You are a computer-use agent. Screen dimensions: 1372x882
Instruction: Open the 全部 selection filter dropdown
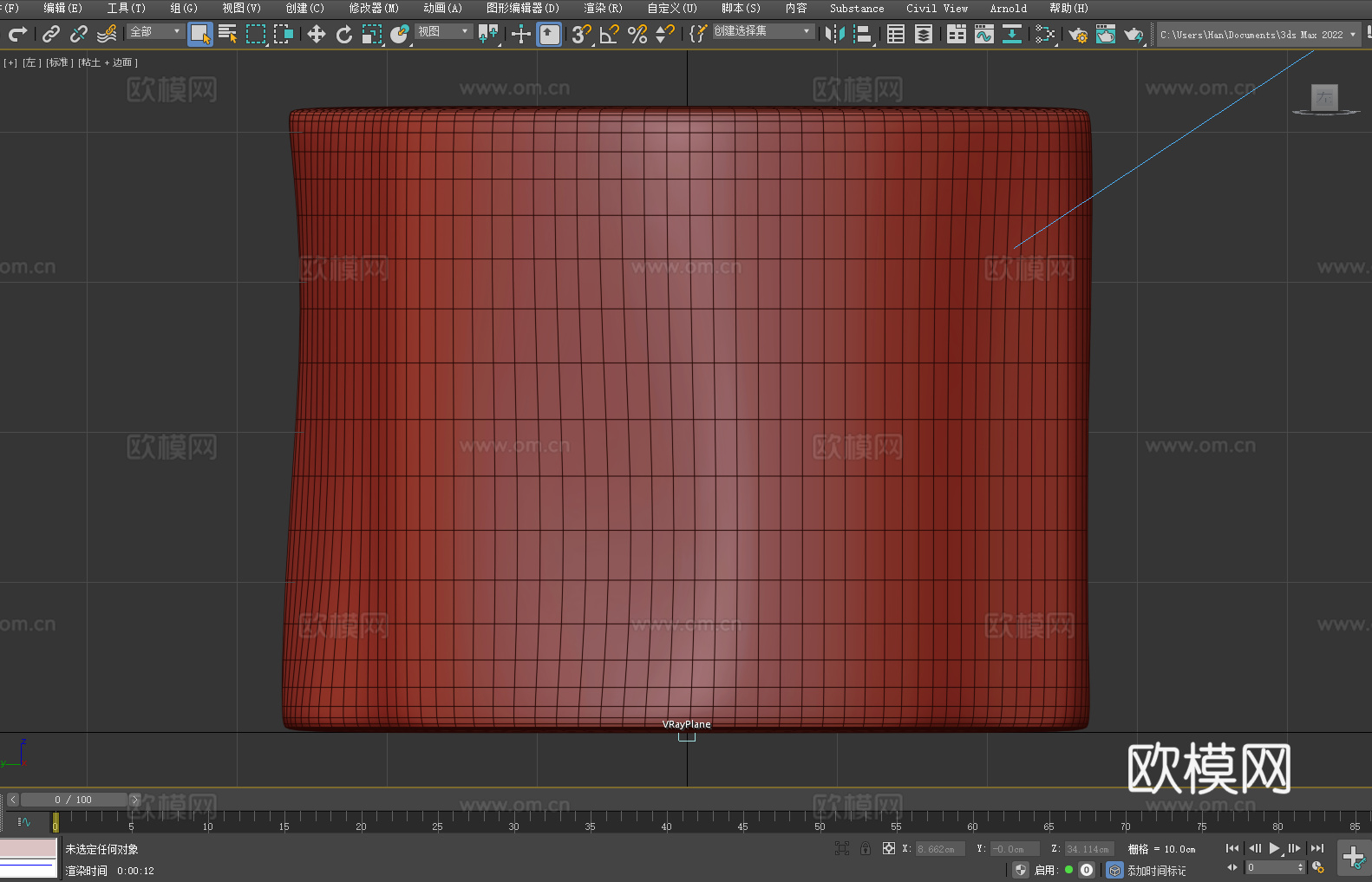click(x=155, y=31)
